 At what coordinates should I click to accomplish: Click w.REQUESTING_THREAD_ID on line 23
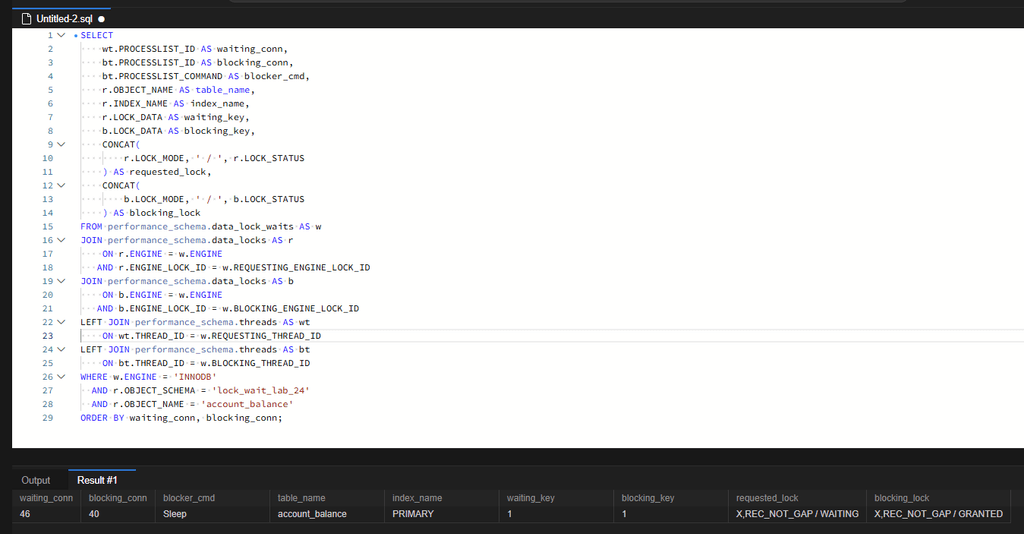click(x=261, y=336)
